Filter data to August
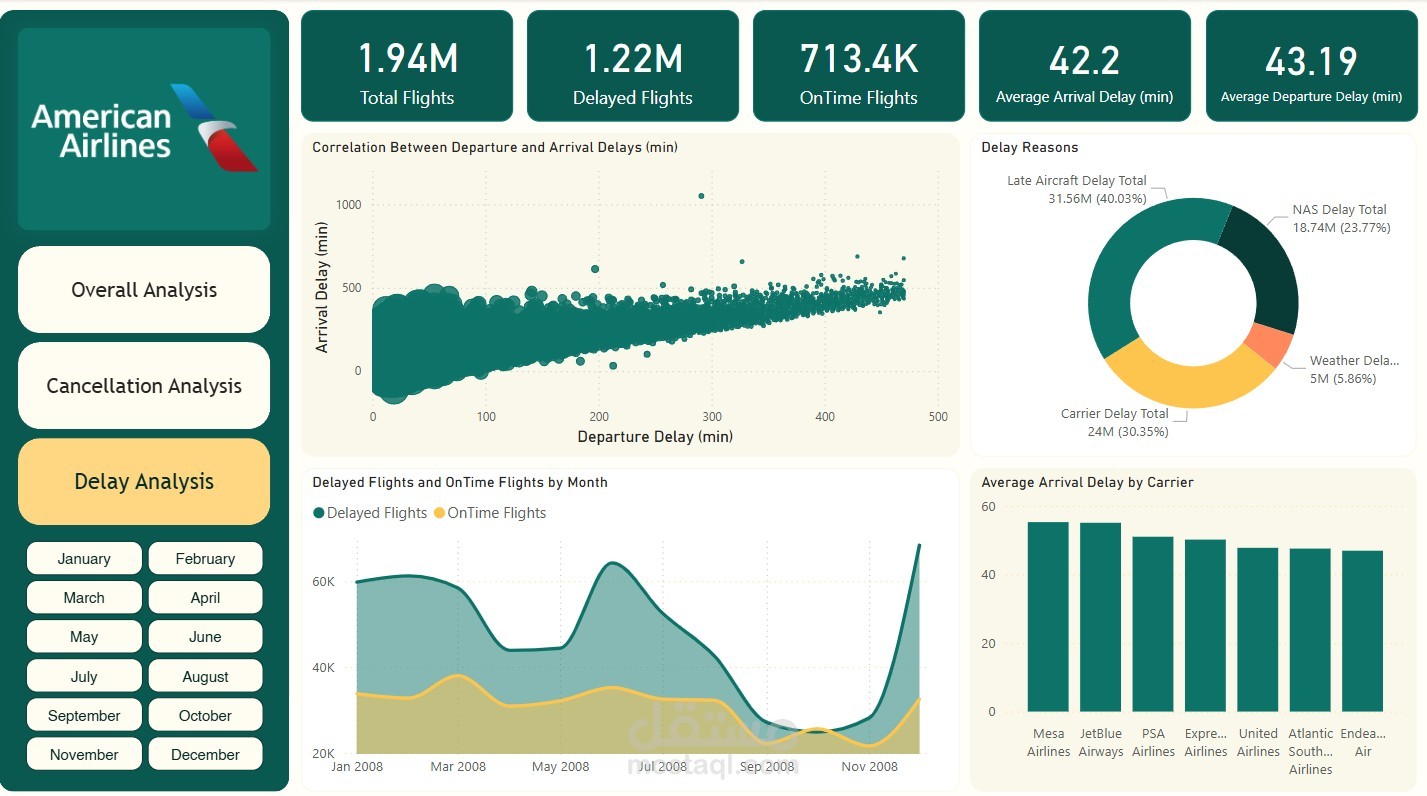1427x796 pixels. click(x=205, y=677)
